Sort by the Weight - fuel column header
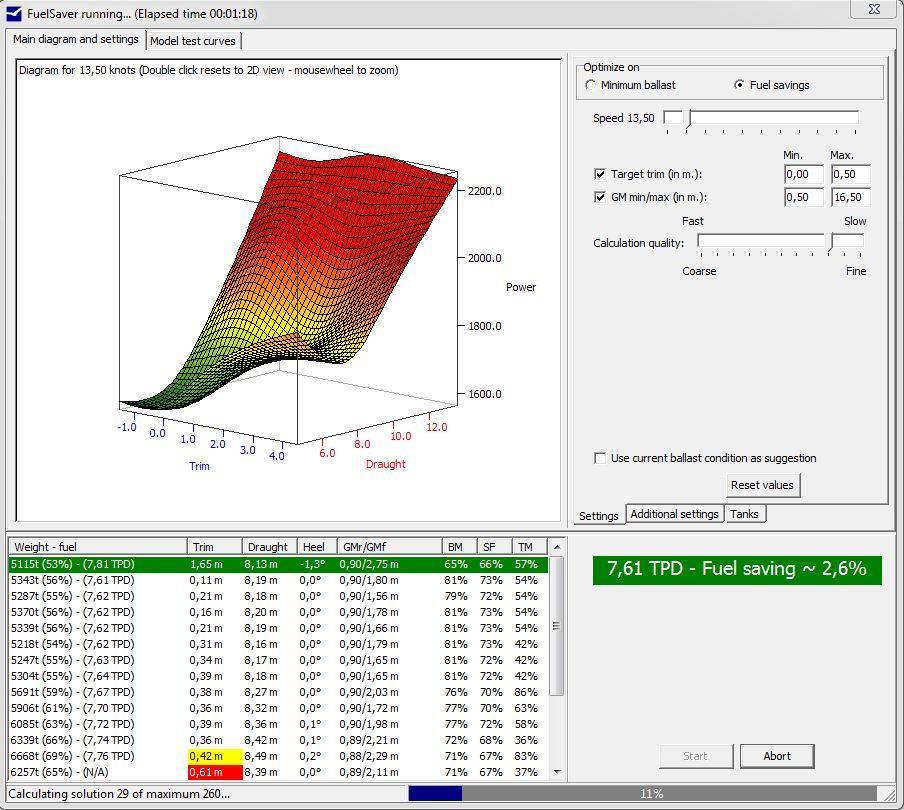The height and width of the screenshot is (810, 904). click(97, 547)
